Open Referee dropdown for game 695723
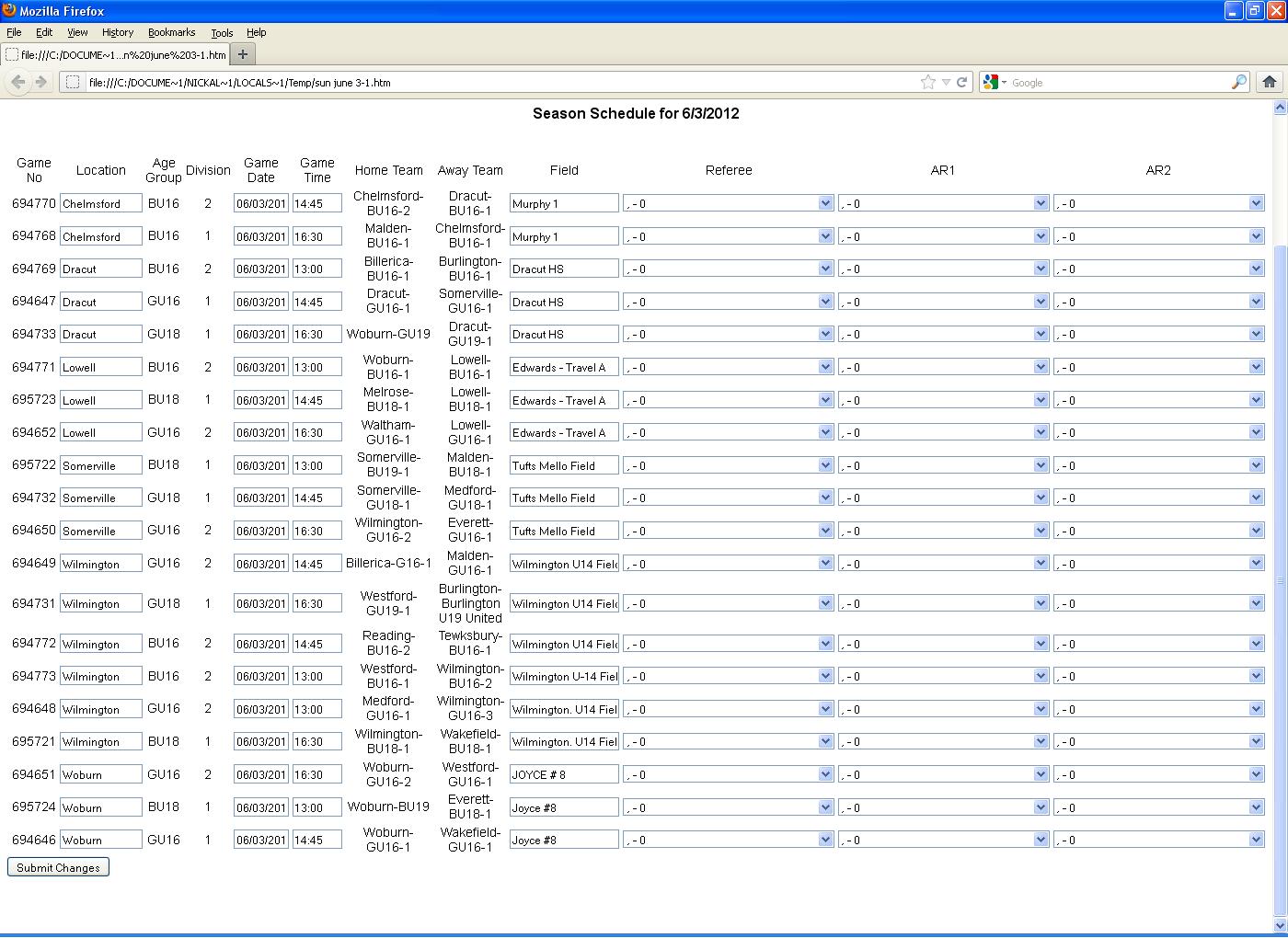 point(729,400)
